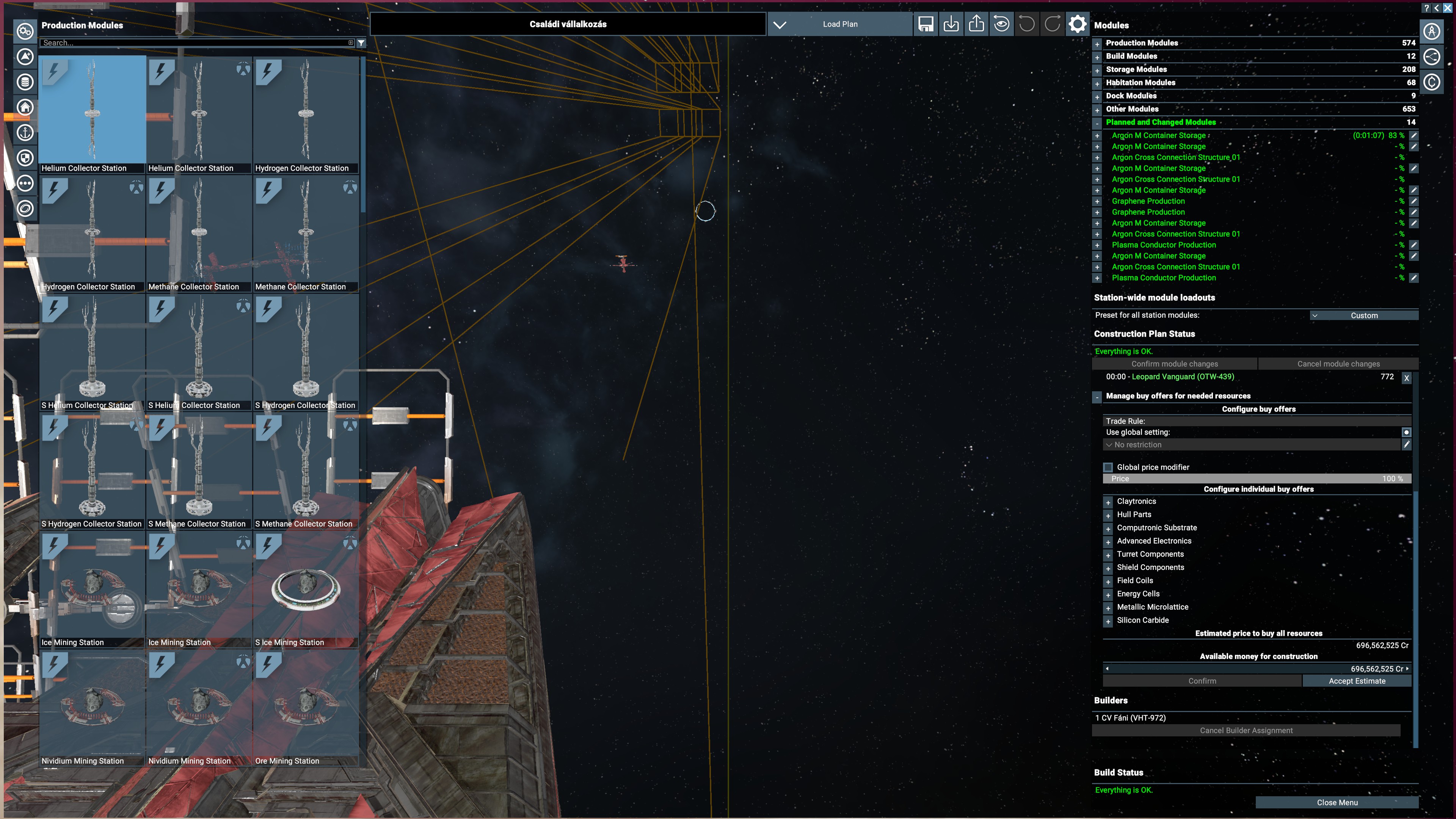The width and height of the screenshot is (1456, 819).
Task: Open the settings gear in the top toolbar
Action: coord(1077,24)
